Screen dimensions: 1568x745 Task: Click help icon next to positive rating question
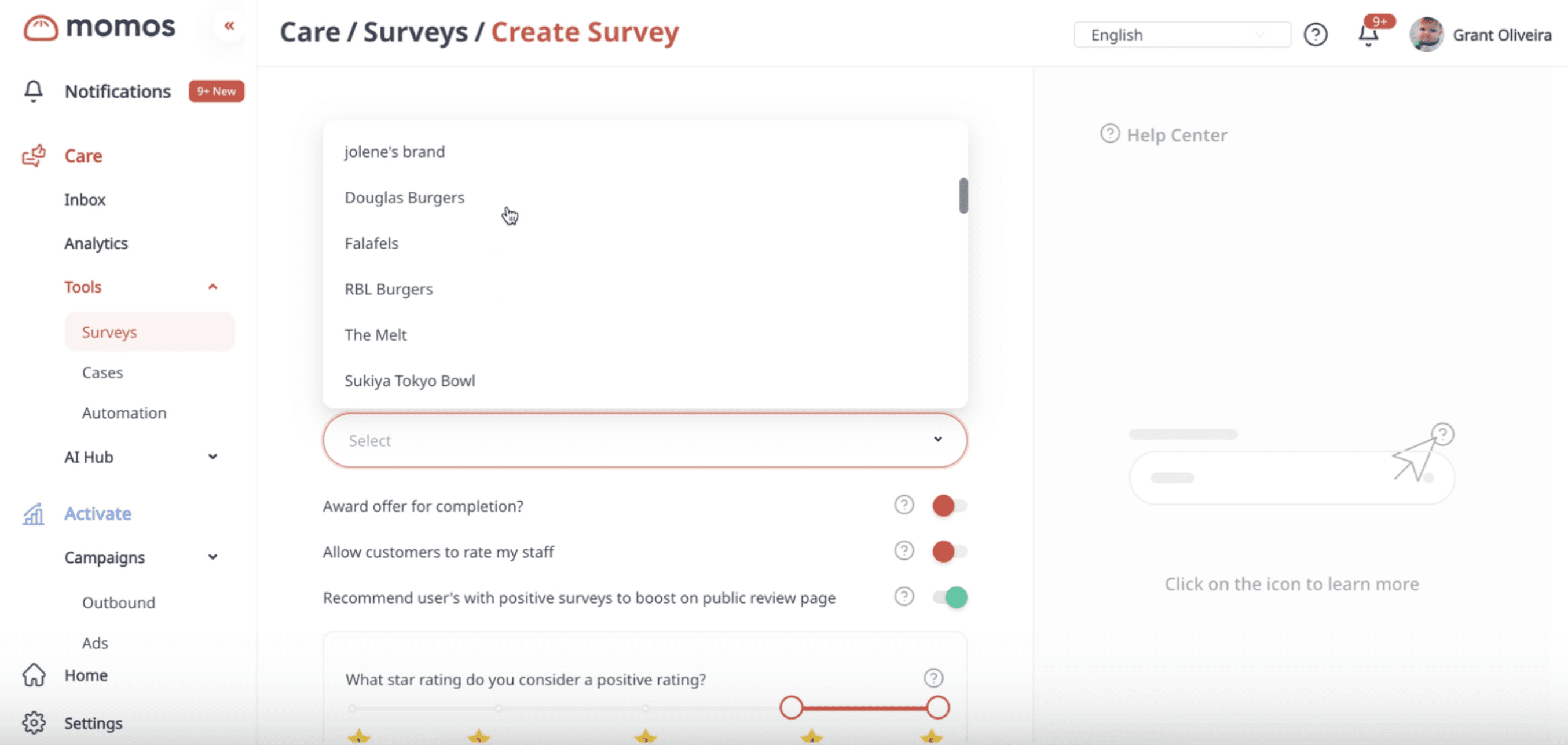[x=933, y=678]
